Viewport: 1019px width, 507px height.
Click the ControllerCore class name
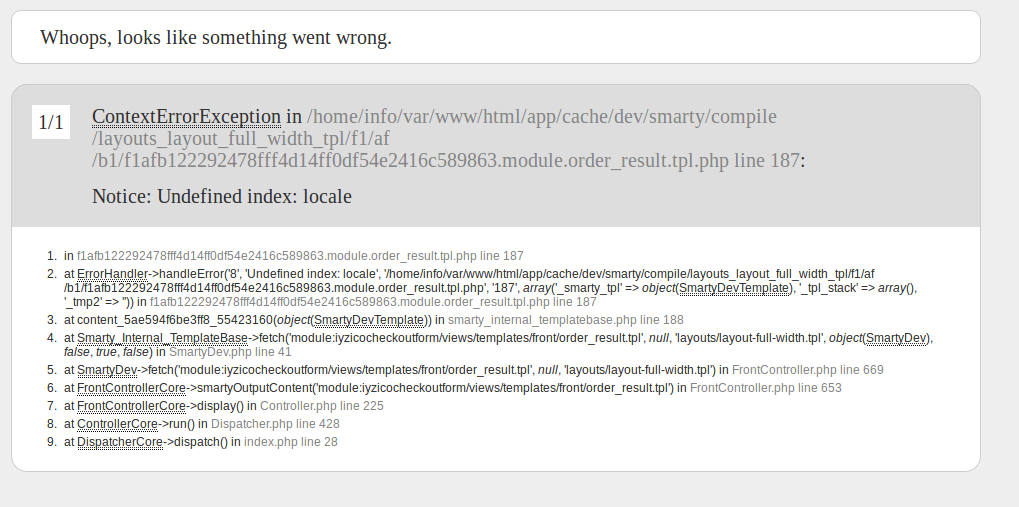(x=118, y=424)
